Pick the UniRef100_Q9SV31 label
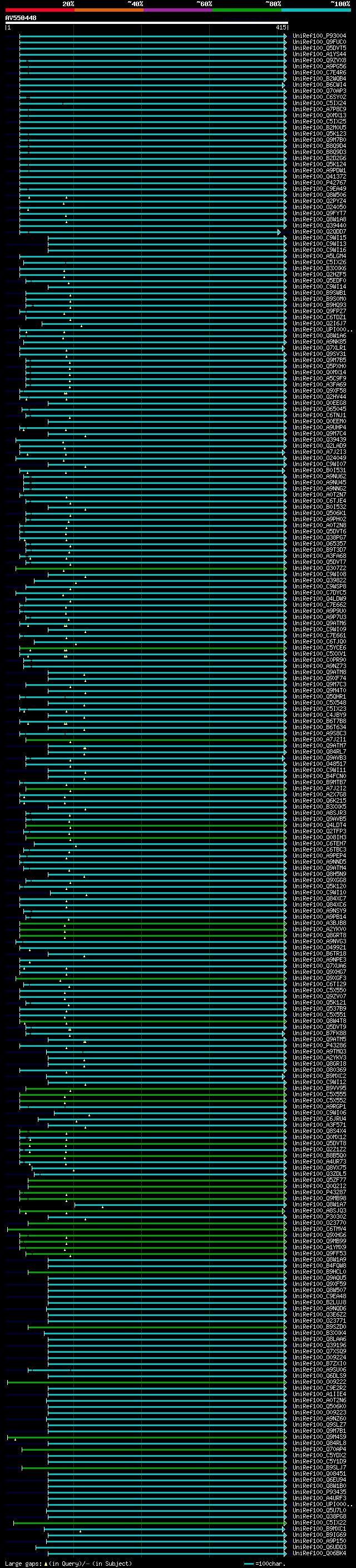The image size is (356, 1568). [x=319, y=354]
